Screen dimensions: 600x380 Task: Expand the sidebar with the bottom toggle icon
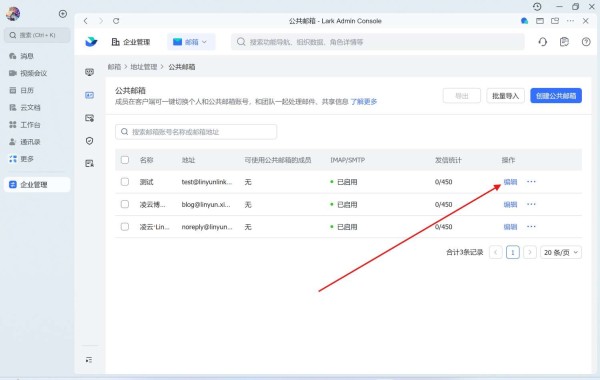(89, 360)
